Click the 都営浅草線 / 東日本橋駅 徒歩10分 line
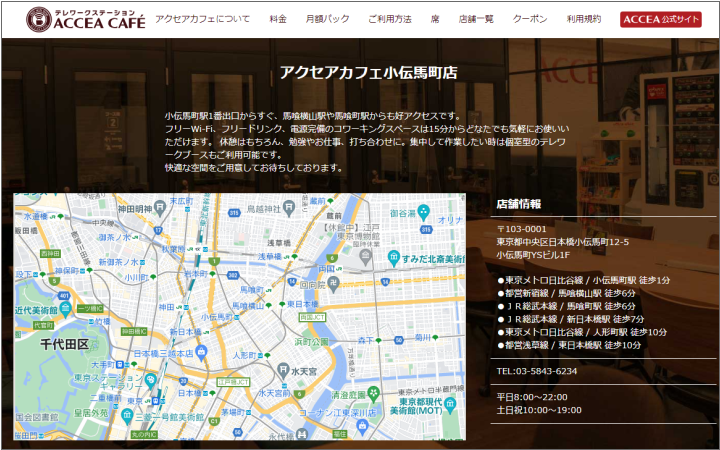This screenshot has width=720, height=450. coord(569,345)
